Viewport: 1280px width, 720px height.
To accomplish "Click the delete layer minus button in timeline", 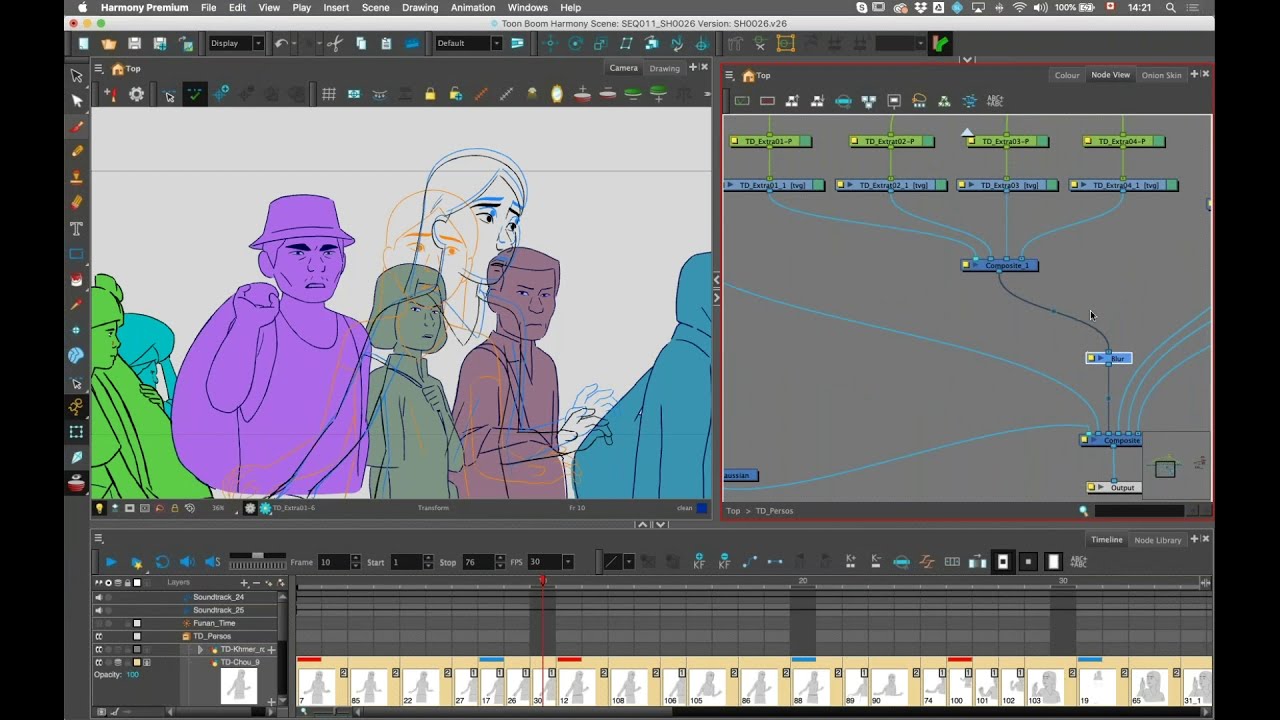I will tap(256, 582).
